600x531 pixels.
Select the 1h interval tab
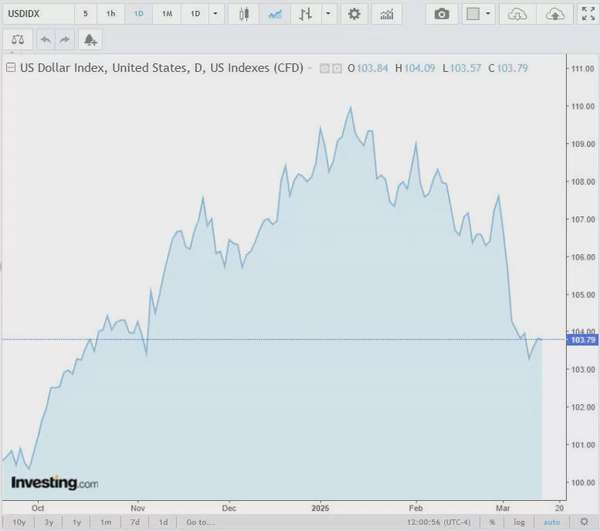click(111, 14)
